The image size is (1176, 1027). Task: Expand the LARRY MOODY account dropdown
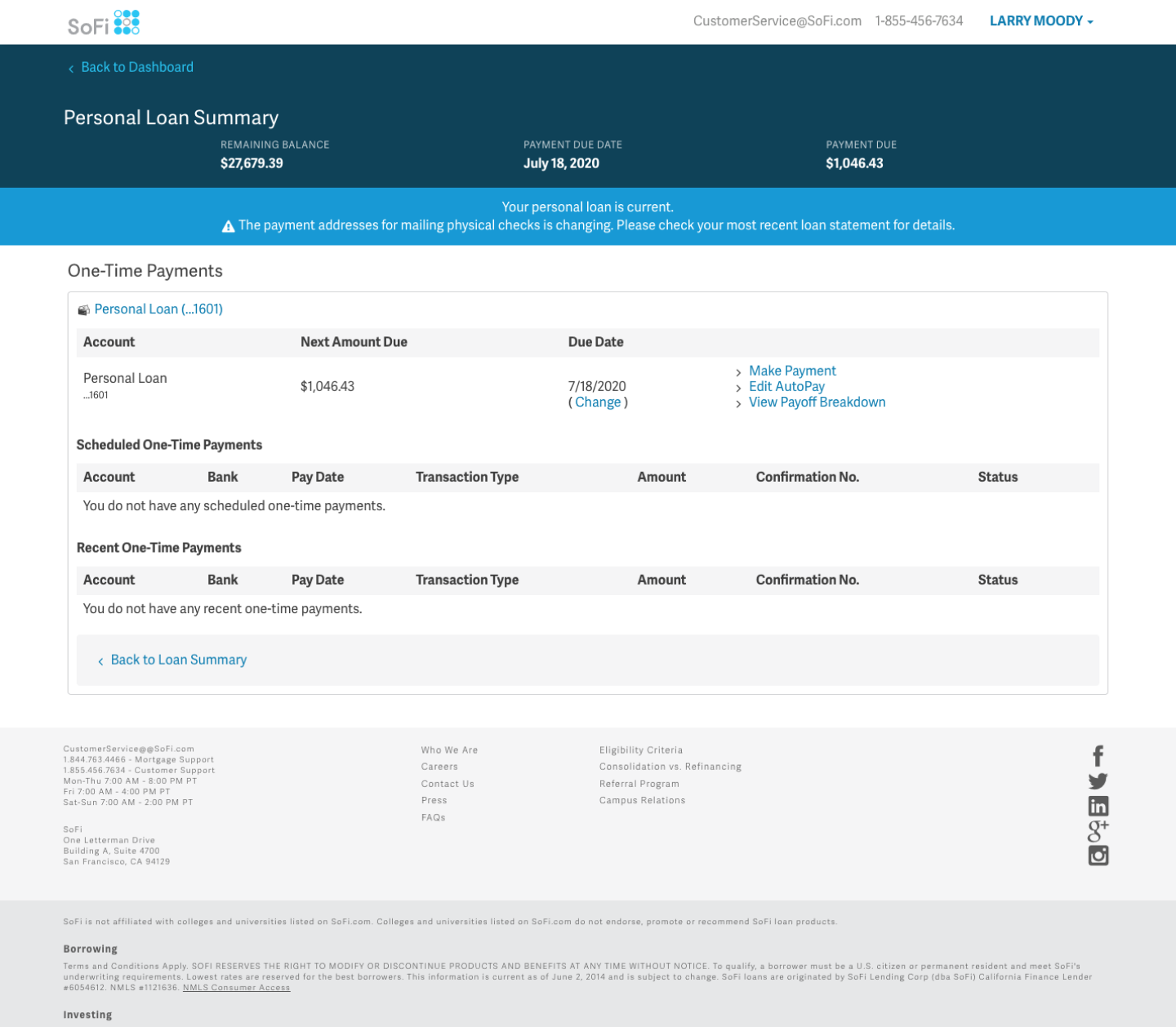1040,21
